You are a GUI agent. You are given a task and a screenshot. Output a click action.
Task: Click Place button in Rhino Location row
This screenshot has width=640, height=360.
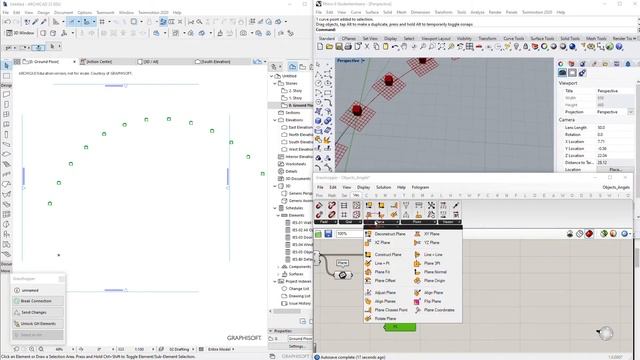point(615,169)
